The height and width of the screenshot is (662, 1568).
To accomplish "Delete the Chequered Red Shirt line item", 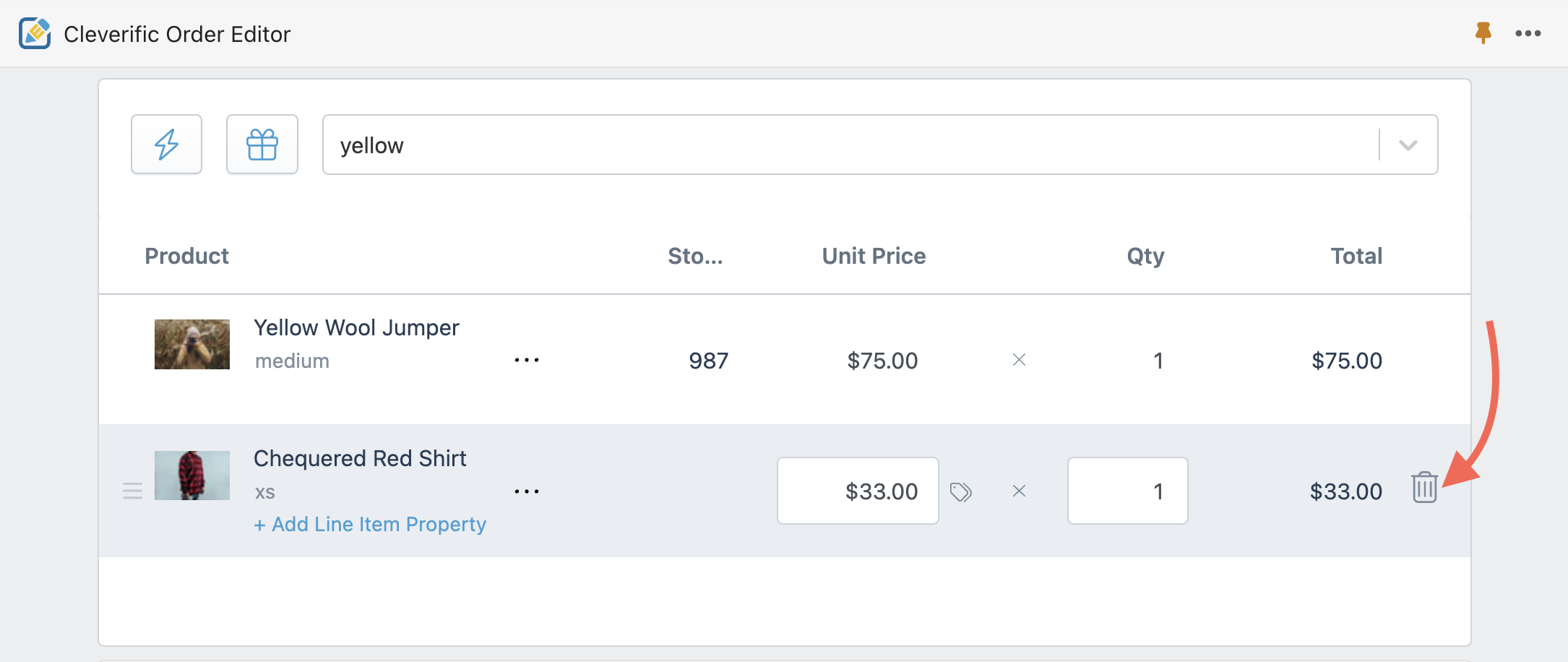I will click(1424, 487).
